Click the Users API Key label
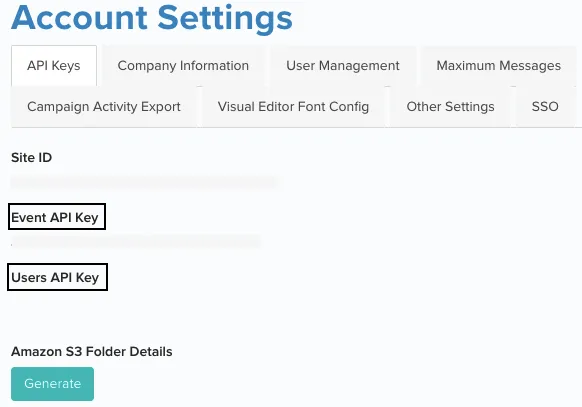This screenshot has width=582, height=407. click(55, 278)
